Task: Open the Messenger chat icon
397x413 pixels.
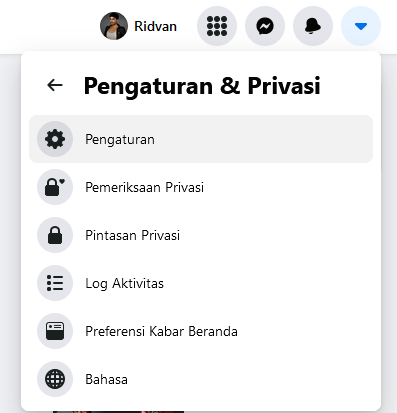Action: click(x=265, y=26)
